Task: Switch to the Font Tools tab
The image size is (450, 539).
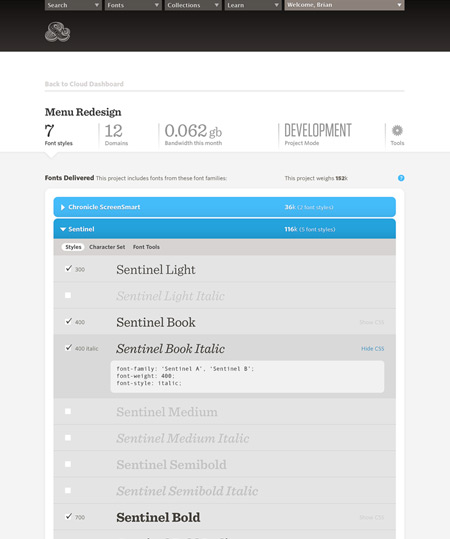Action: click(146, 247)
